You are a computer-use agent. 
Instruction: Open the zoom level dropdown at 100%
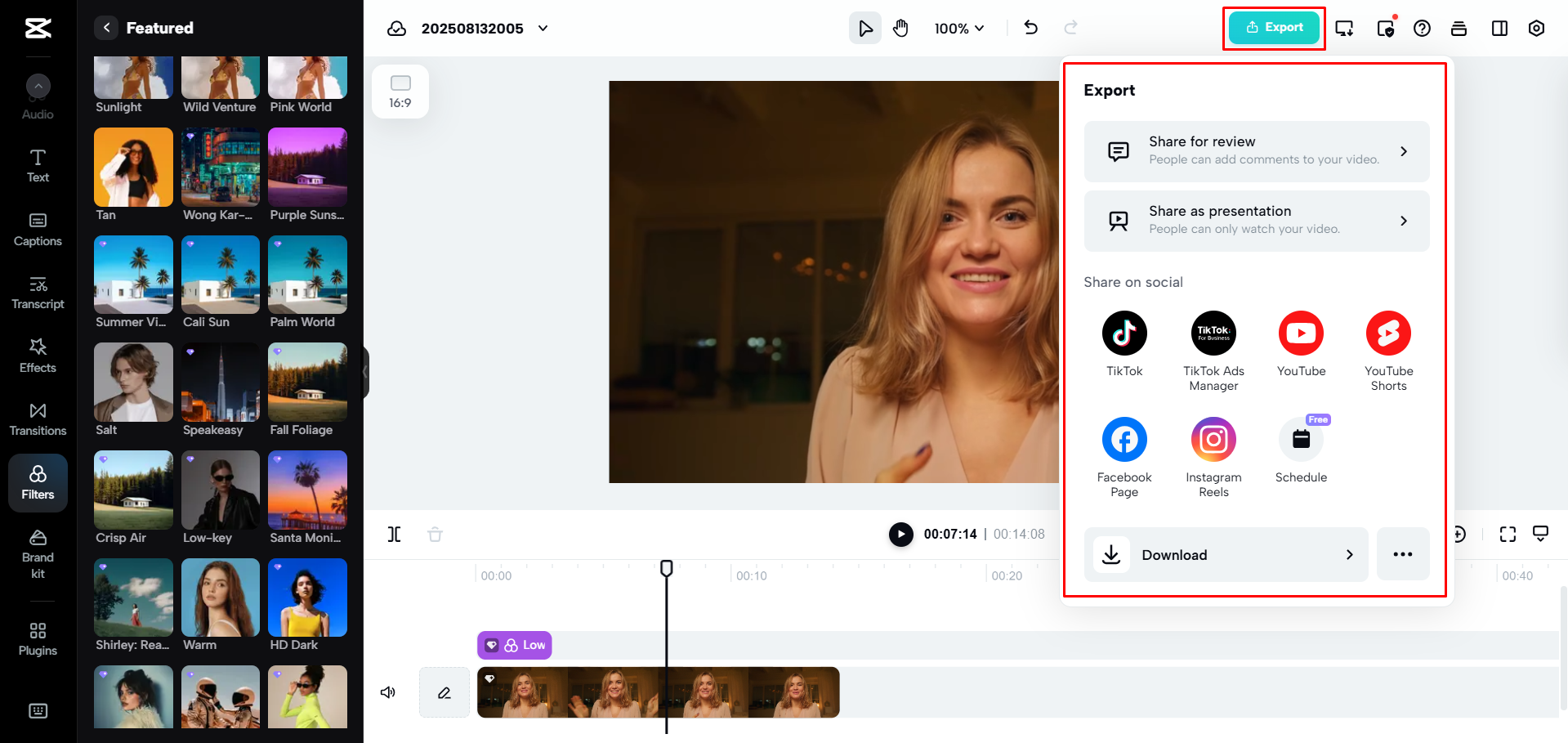tap(958, 27)
